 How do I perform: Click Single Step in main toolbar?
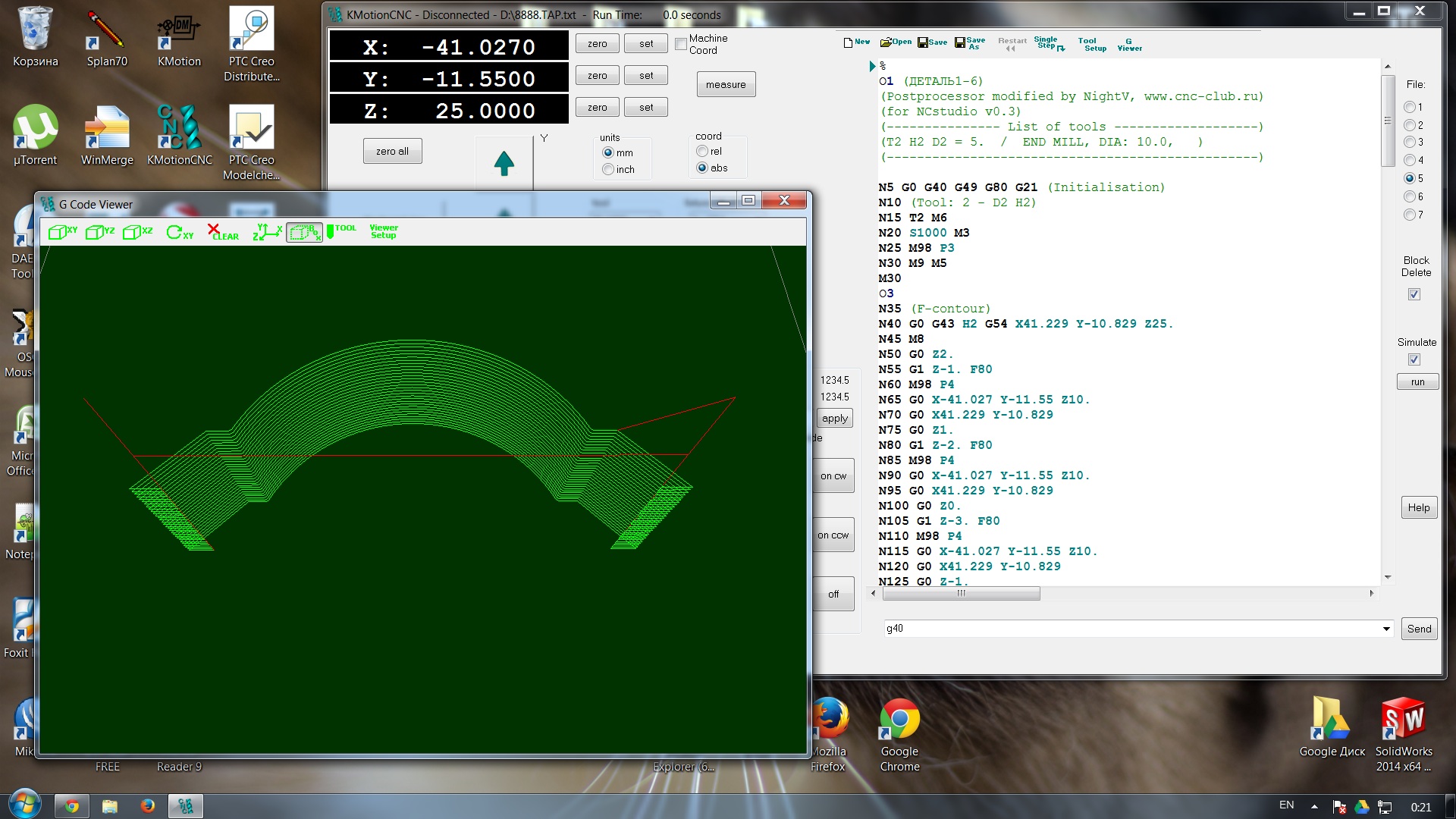tap(1049, 43)
